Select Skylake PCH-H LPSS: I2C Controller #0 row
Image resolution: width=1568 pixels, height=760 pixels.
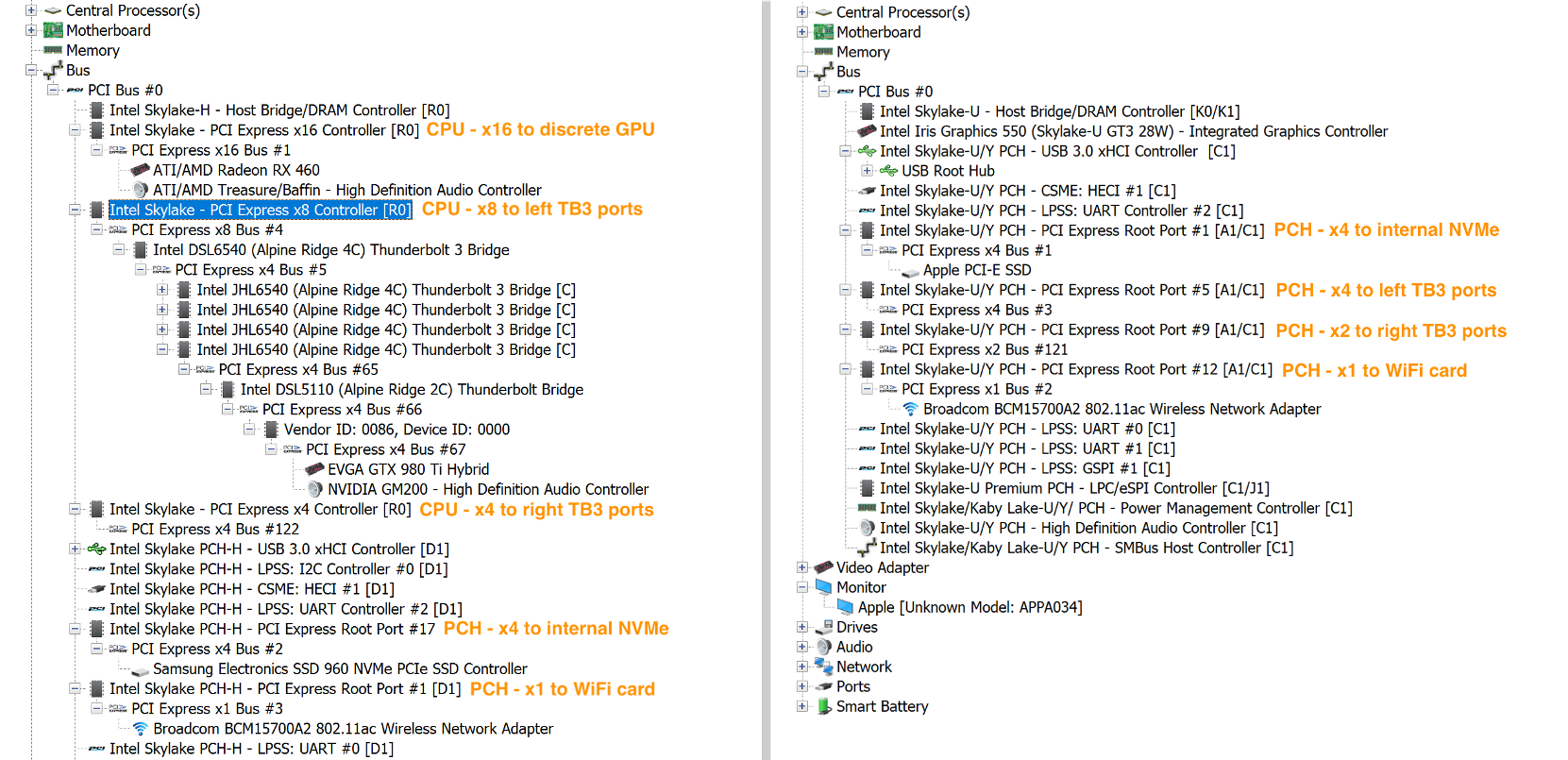pos(278,569)
